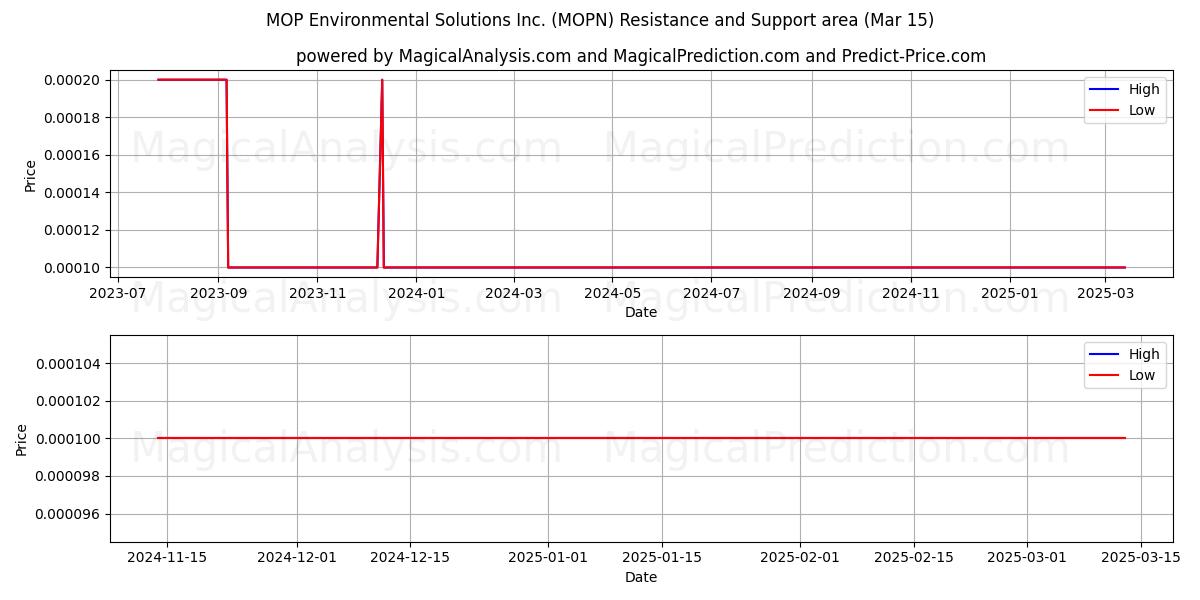Click the 2023-07 date tick label

point(119,293)
